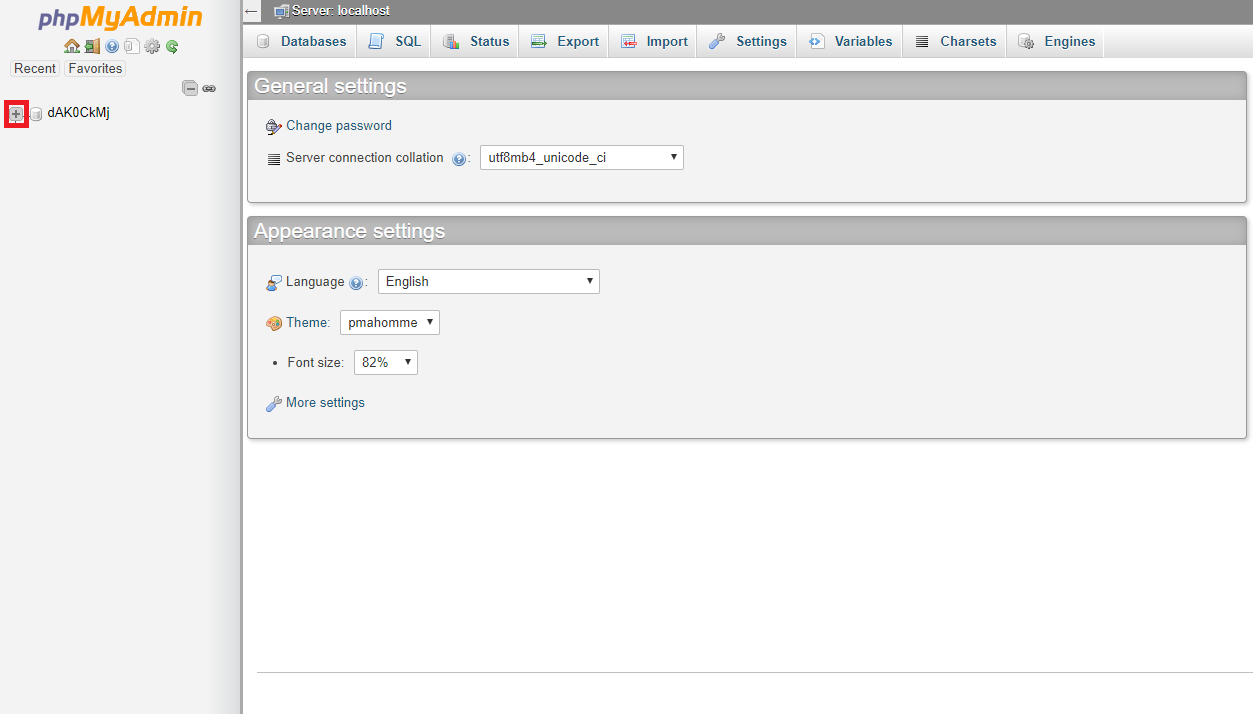Select the dAK0CkMj database name
The image size is (1253, 714).
coord(78,112)
